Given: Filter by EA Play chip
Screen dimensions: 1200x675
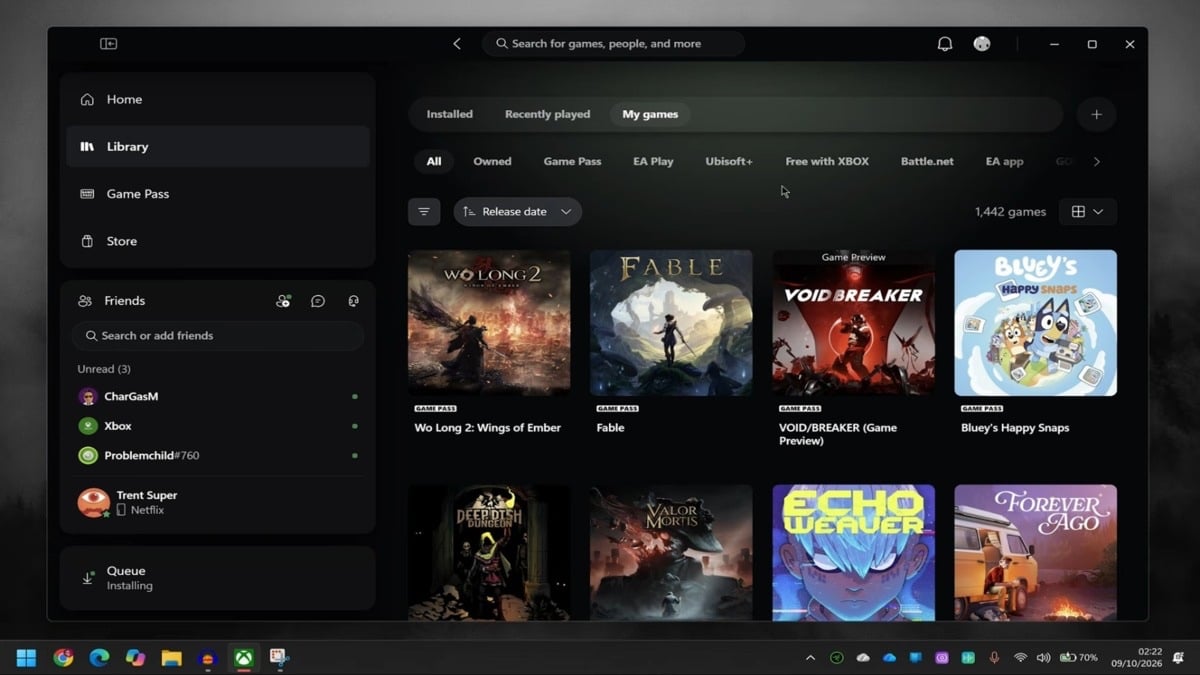Looking at the screenshot, I should point(653,161).
